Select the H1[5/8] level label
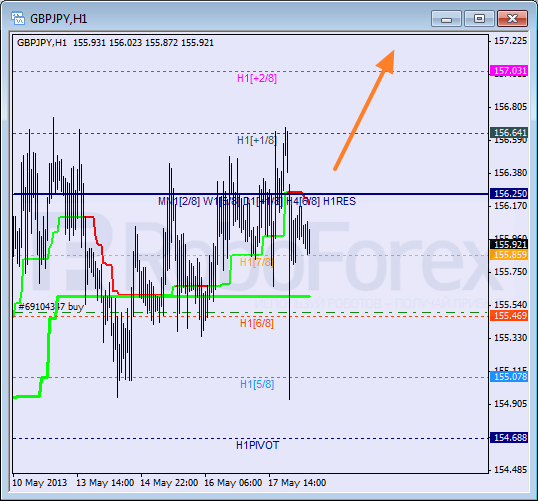The image size is (538, 501). 257,384
